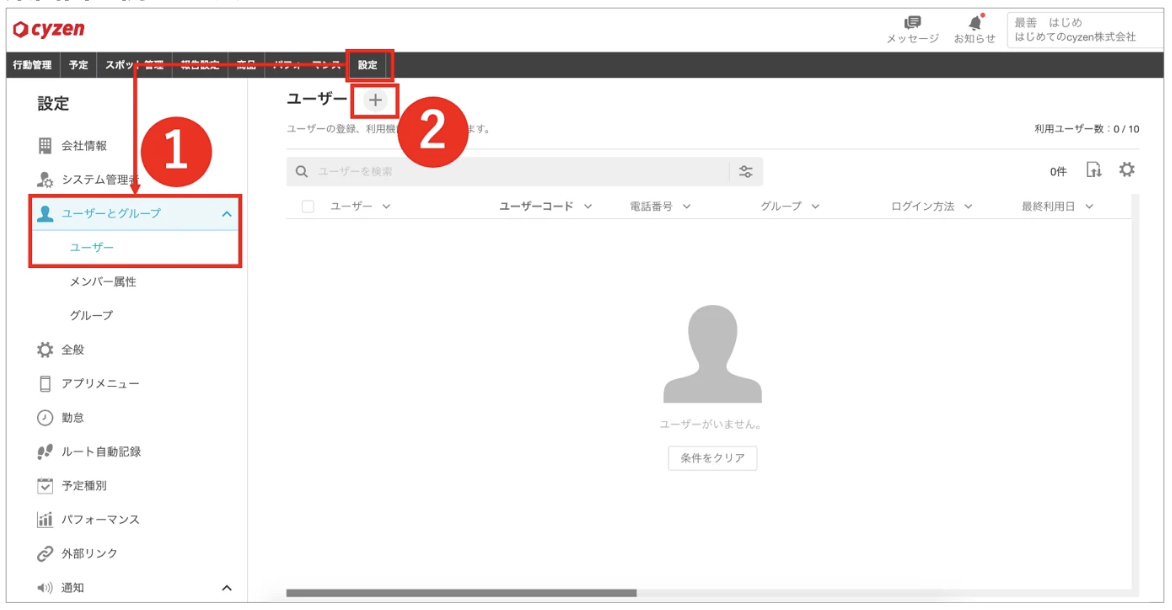Open the 電話番号 column dropdown
Image resolution: width=1172 pixels, height=610 pixels.
pyautogui.click(x=686, y=206)
